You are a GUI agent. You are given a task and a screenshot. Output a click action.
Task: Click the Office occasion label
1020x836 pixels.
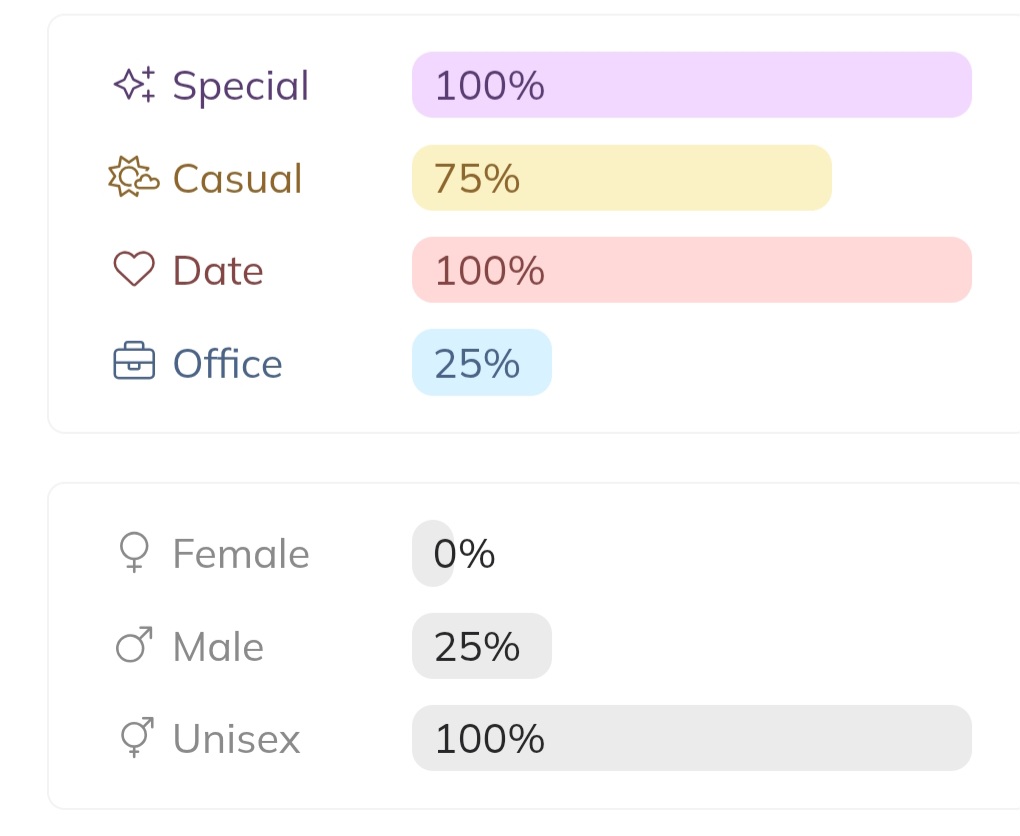[228, 363]
